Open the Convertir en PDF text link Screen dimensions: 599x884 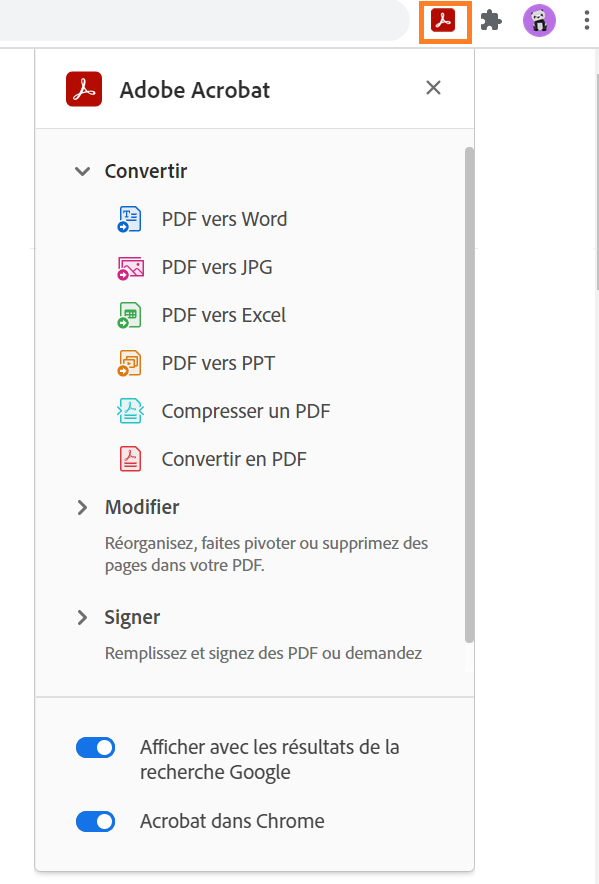pos(234,459)
